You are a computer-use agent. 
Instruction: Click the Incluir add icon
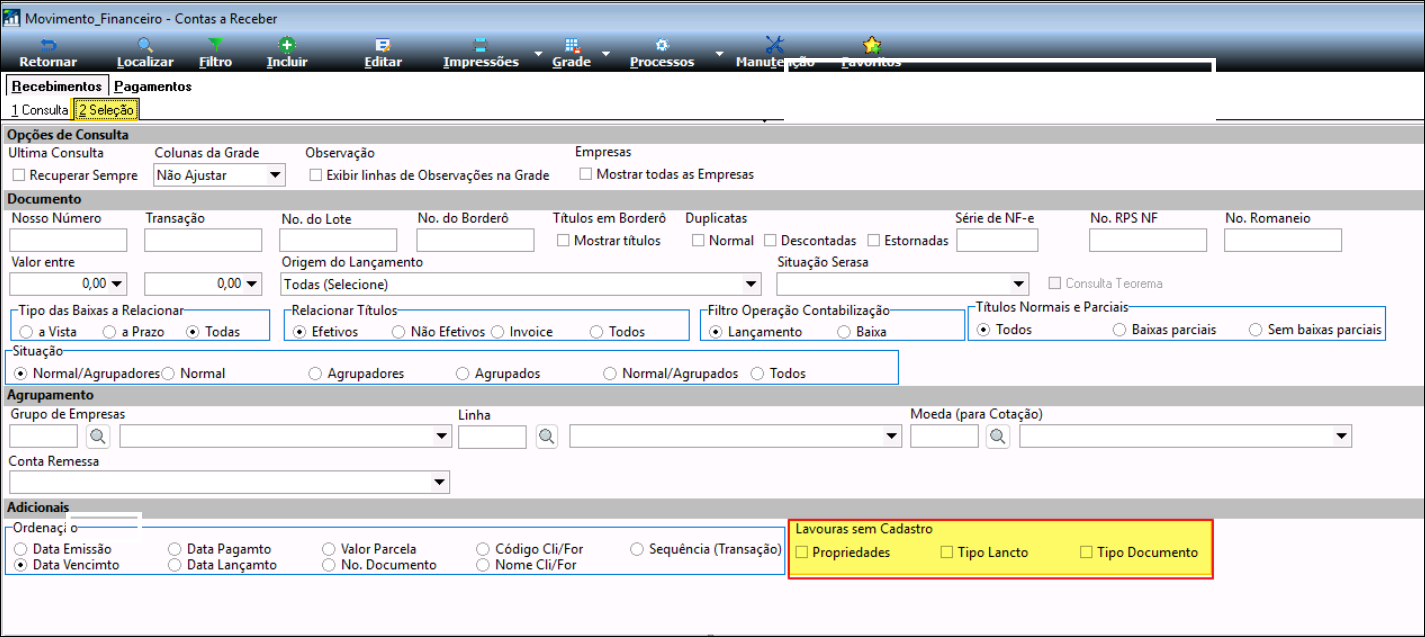[x=287, y=45]
